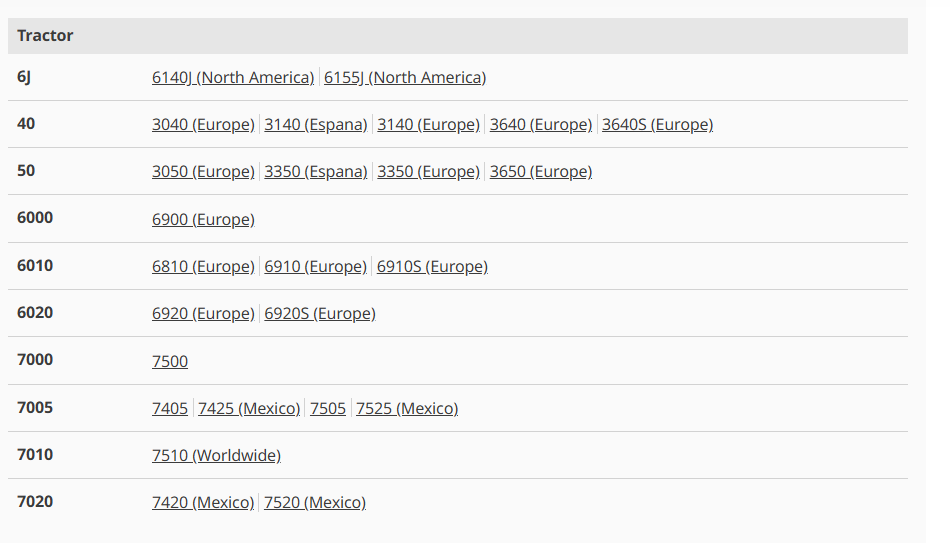
Task: Open the 3640S (Europe) link
Action: tap(657, 125)
